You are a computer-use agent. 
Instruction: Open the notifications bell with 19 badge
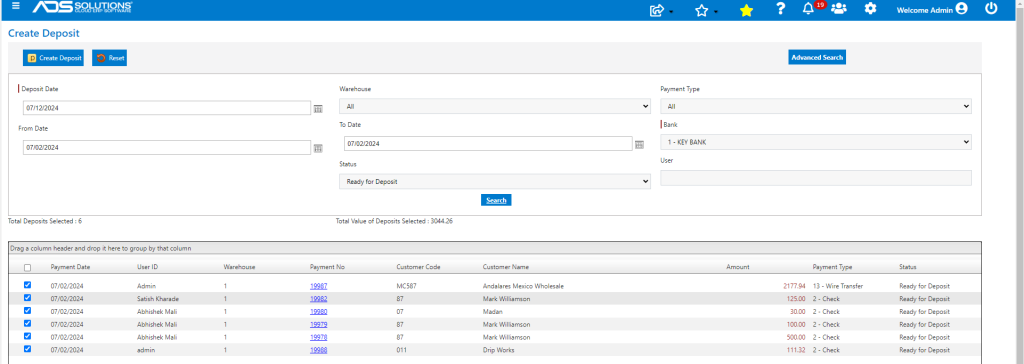coord(808,9)
